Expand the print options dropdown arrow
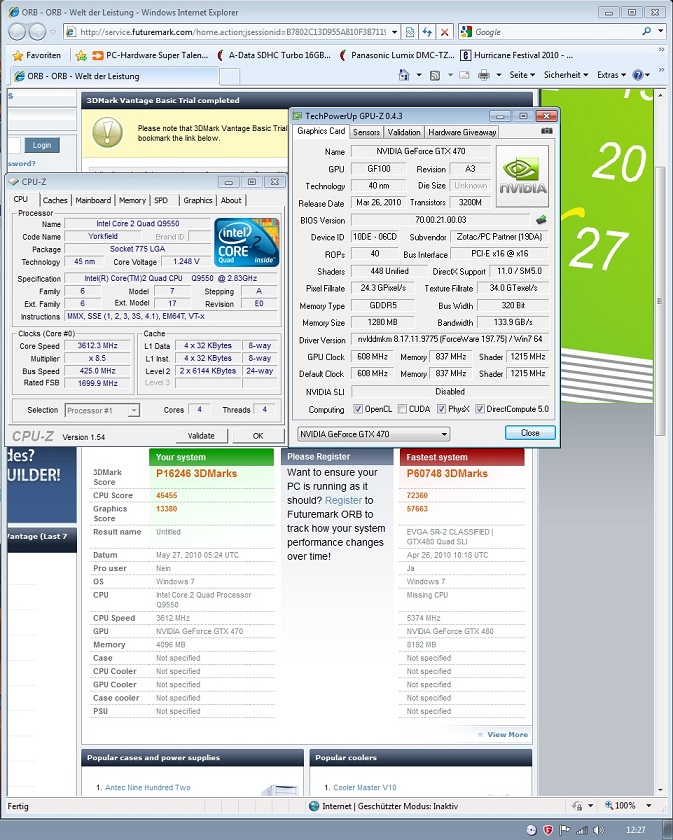673x840 pixels. coord(498,76)
